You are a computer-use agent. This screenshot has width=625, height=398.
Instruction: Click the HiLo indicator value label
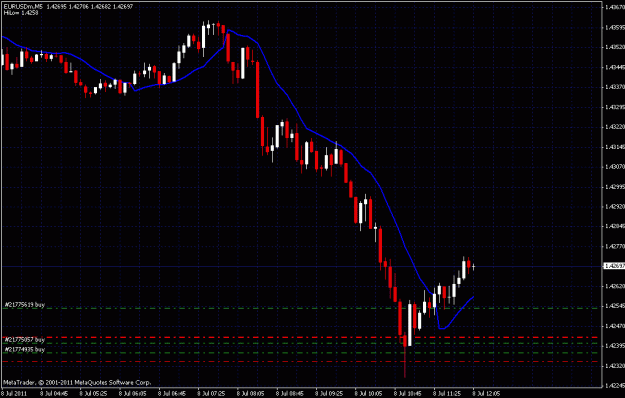[x=21, y=13]
